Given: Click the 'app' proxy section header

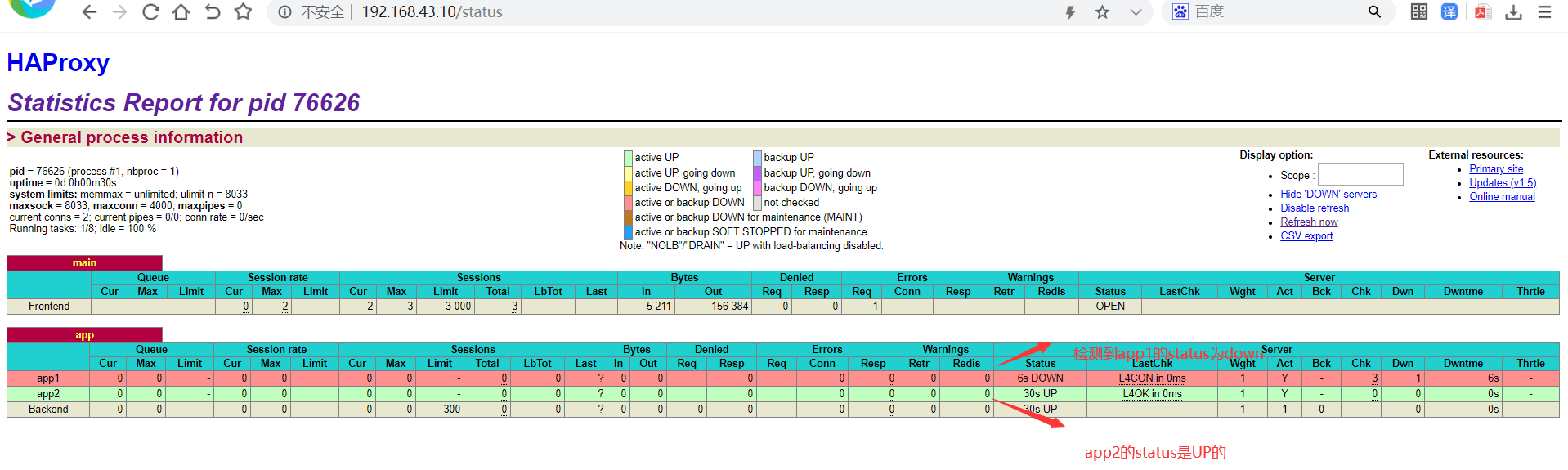Looking at the screenshot, I should [x=84, y=335].
